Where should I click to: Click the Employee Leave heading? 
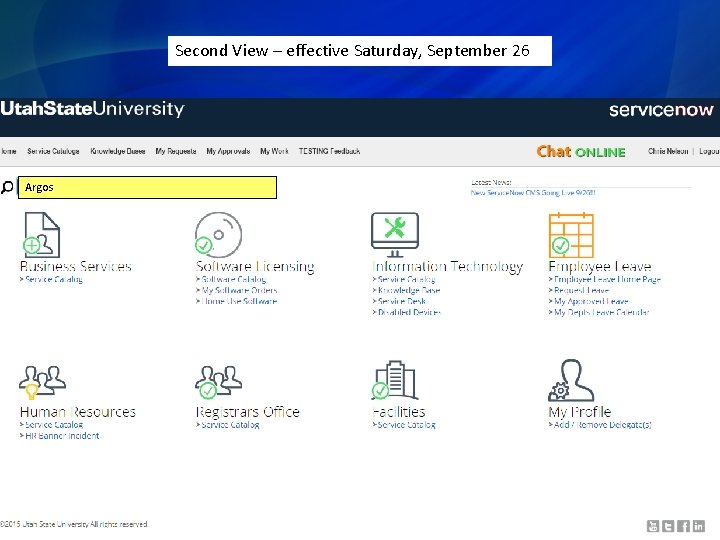[x=600, y=266]
